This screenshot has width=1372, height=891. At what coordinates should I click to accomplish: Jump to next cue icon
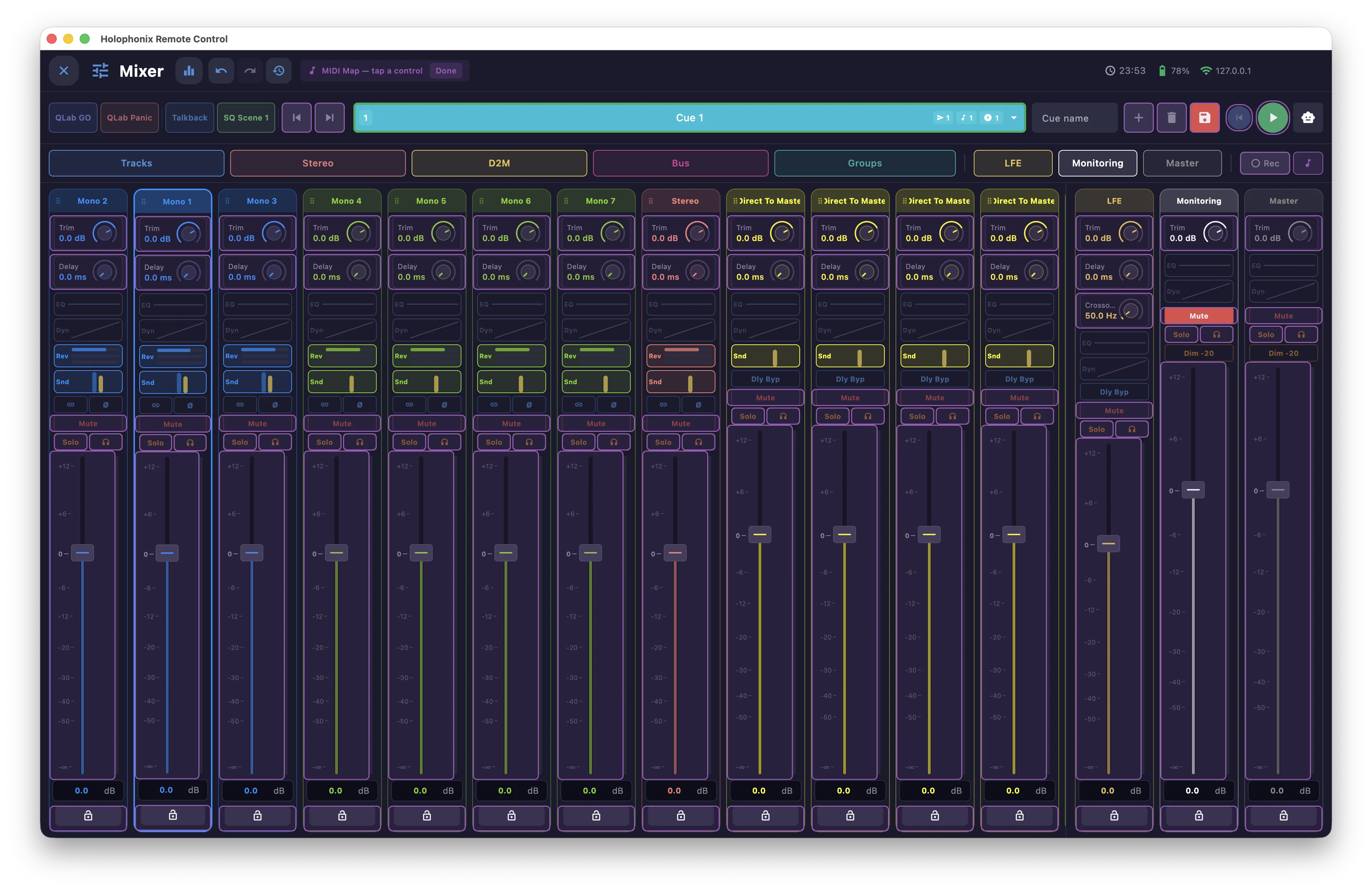click(330, 118)
